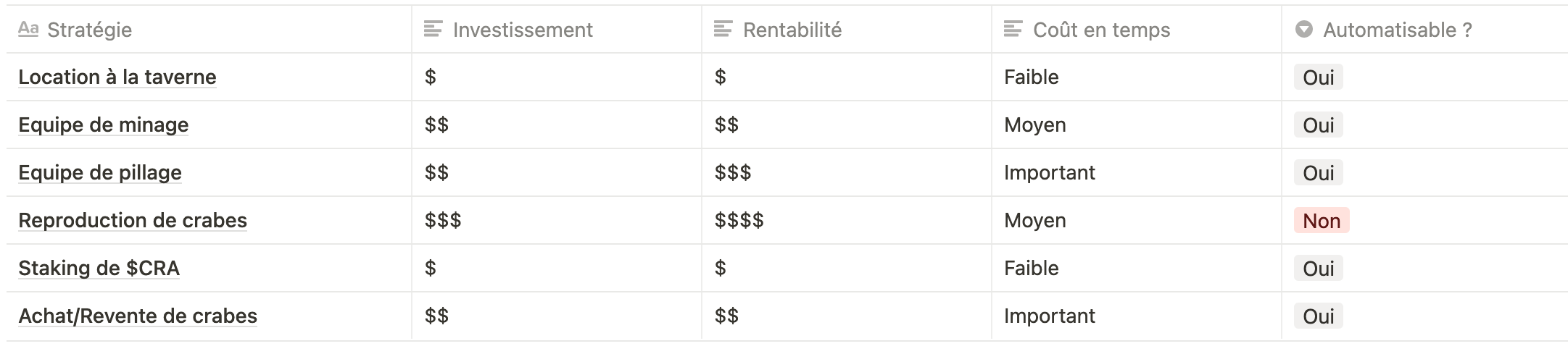Open the Location à la taverne page

point(117,77)
